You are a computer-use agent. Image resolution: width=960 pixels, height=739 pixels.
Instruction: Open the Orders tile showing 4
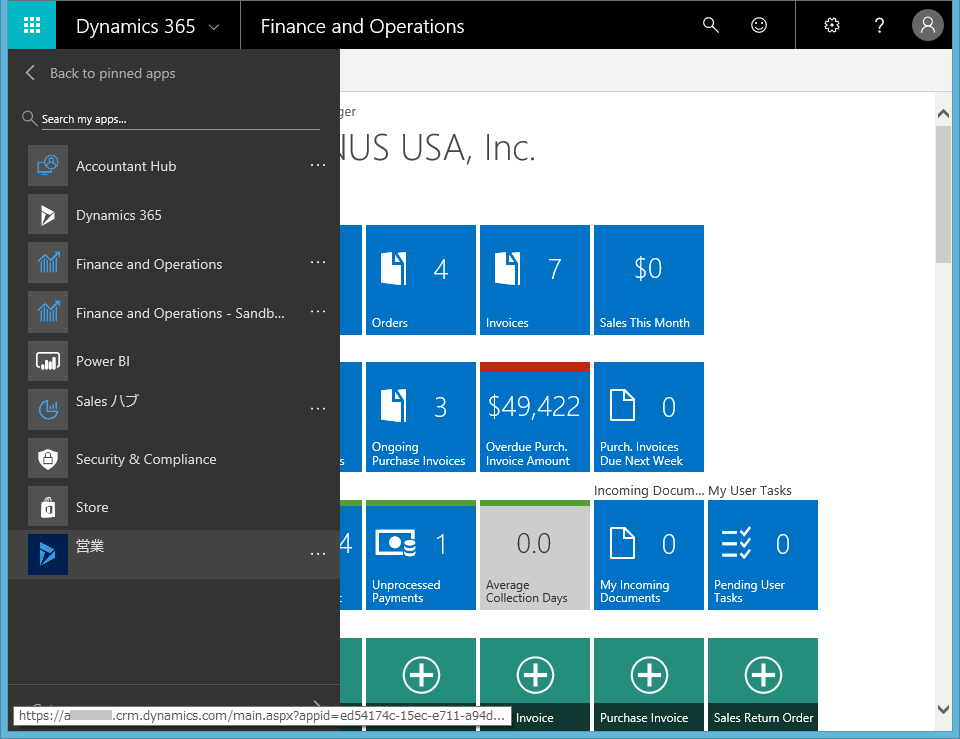421,280
